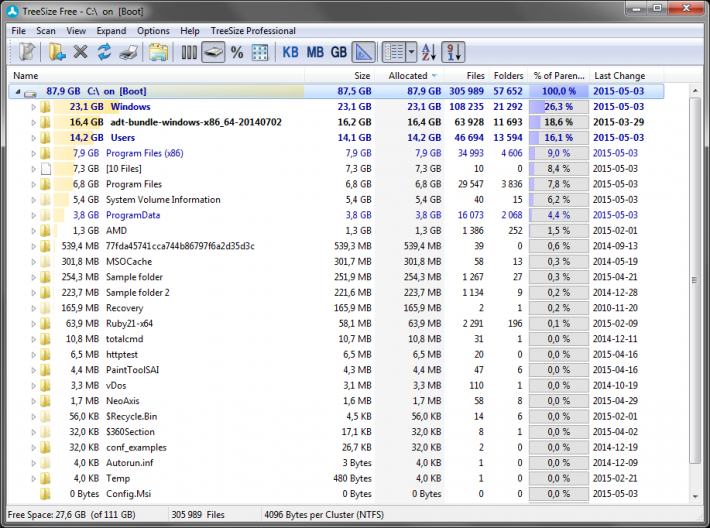Screen dimensions: 710x528
Task: Click the % of Parent column header
Action: tap(559, 76)
